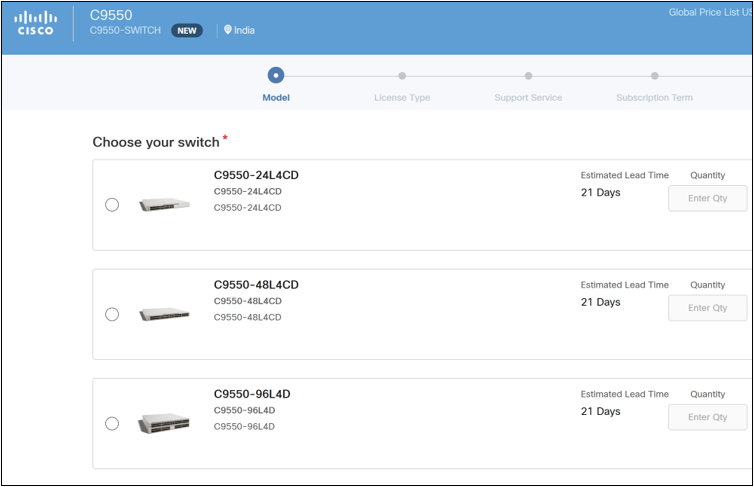
Task: Click quantity field for C9550-24L4CD
Action: (707, 198)
